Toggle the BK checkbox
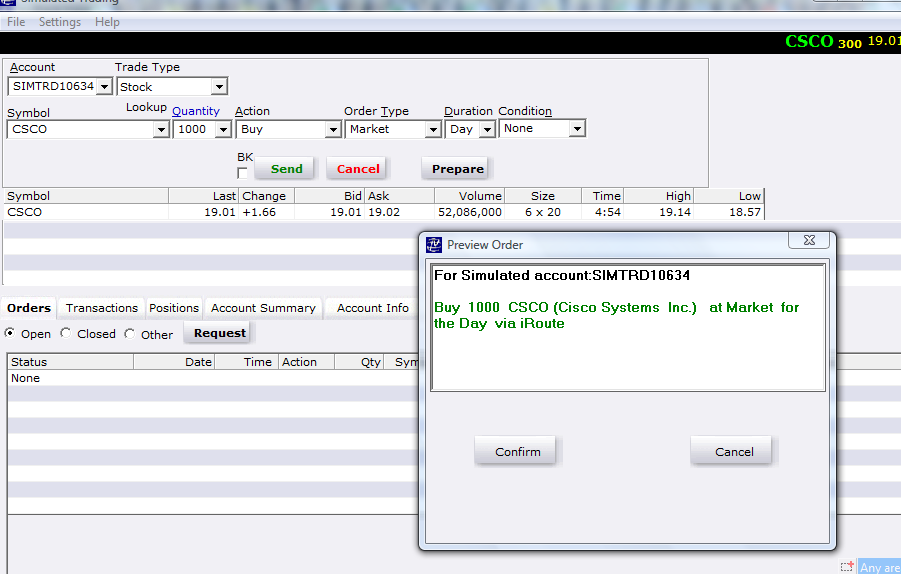The image size is (901, 574). click(x=242, y=173)
